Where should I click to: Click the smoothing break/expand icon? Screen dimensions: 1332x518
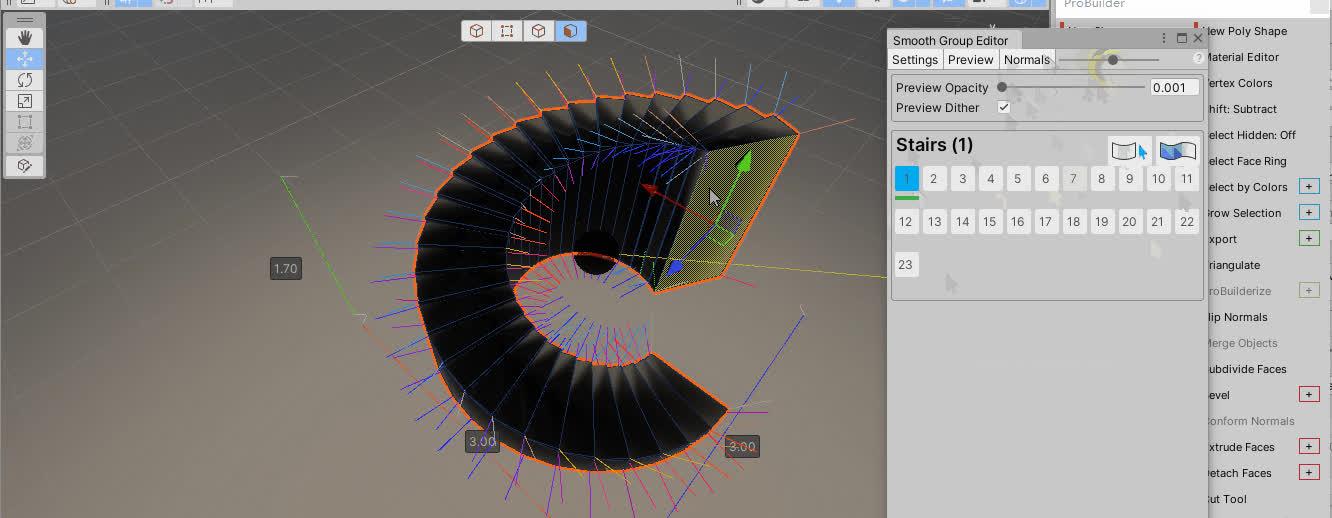pos(1177,151)
